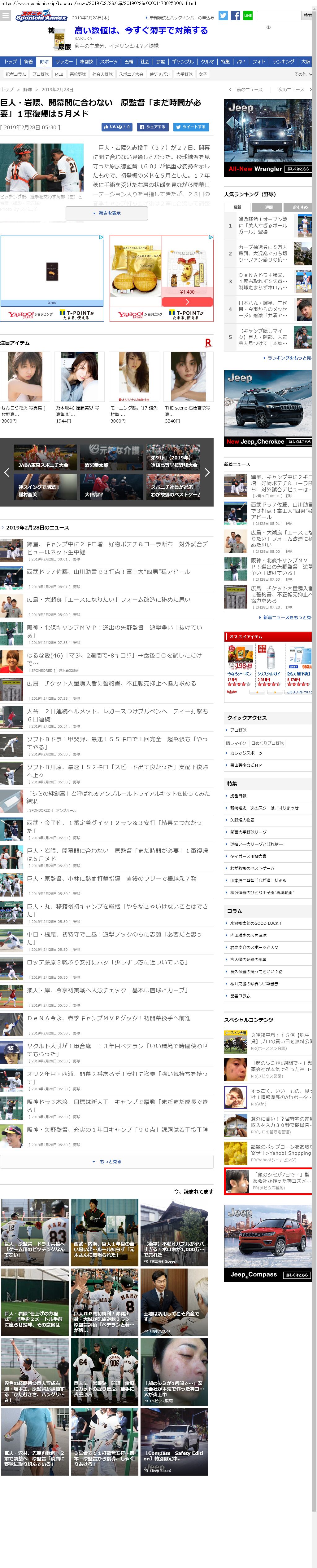The height and width of the screenshot is (1568, 317).
Task: Select the トップ main nav tab
Action: click(x=10, y=61)
